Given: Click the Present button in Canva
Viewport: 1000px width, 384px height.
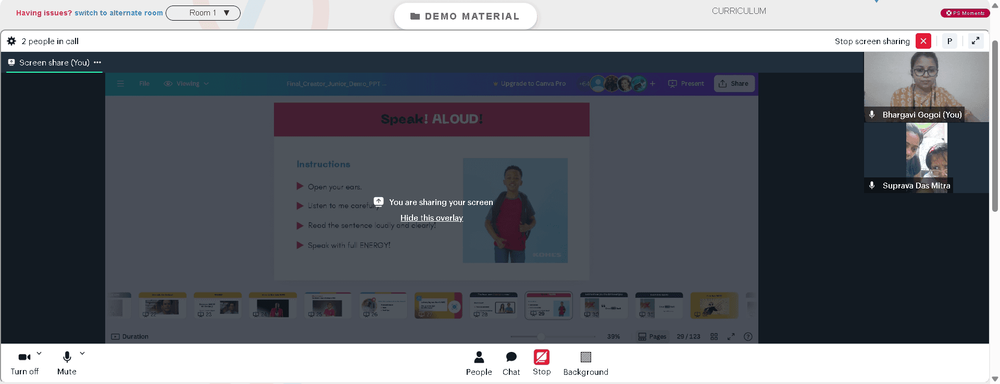Looking at the screenshot, I should (x=686, y=84).
